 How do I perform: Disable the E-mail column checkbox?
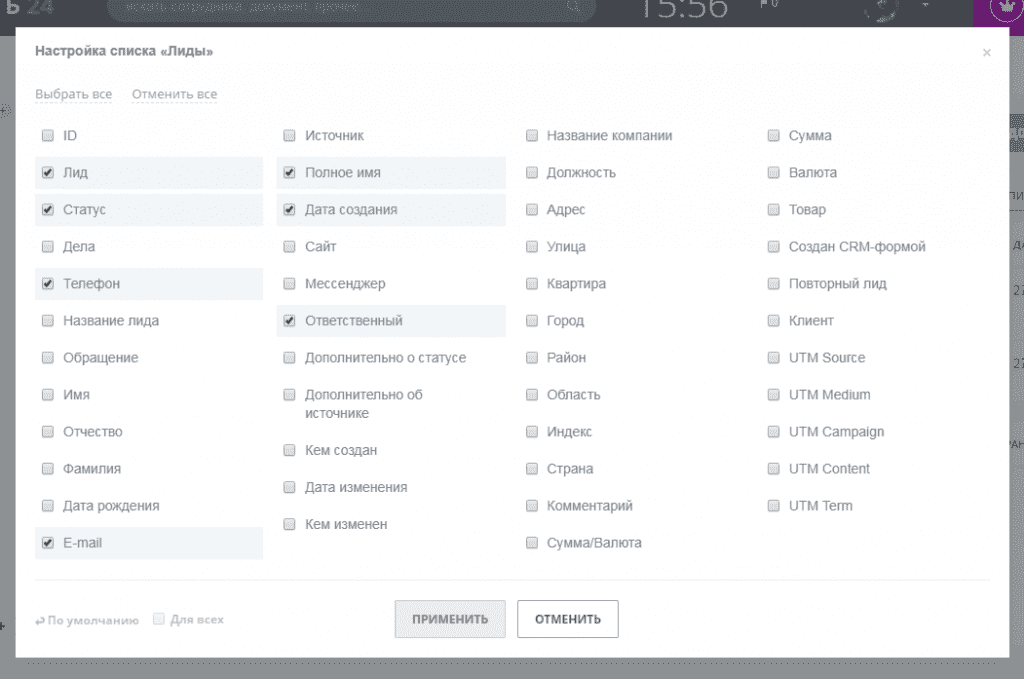[x=48, y=543]
